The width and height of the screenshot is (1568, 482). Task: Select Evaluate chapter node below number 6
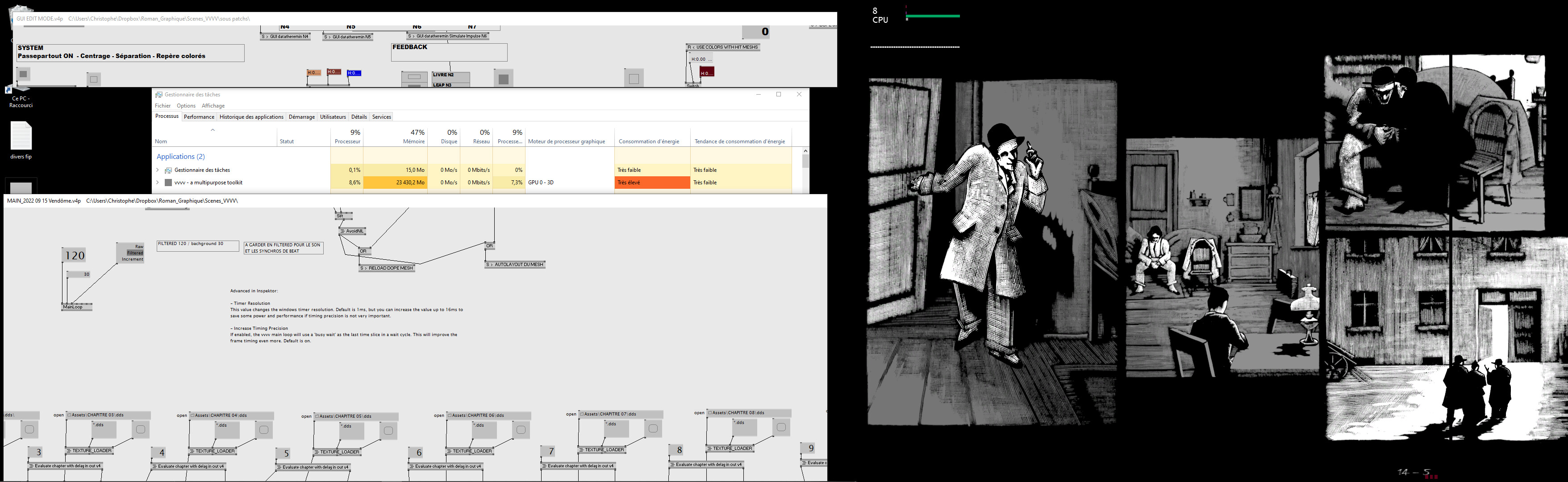(446, 467)
